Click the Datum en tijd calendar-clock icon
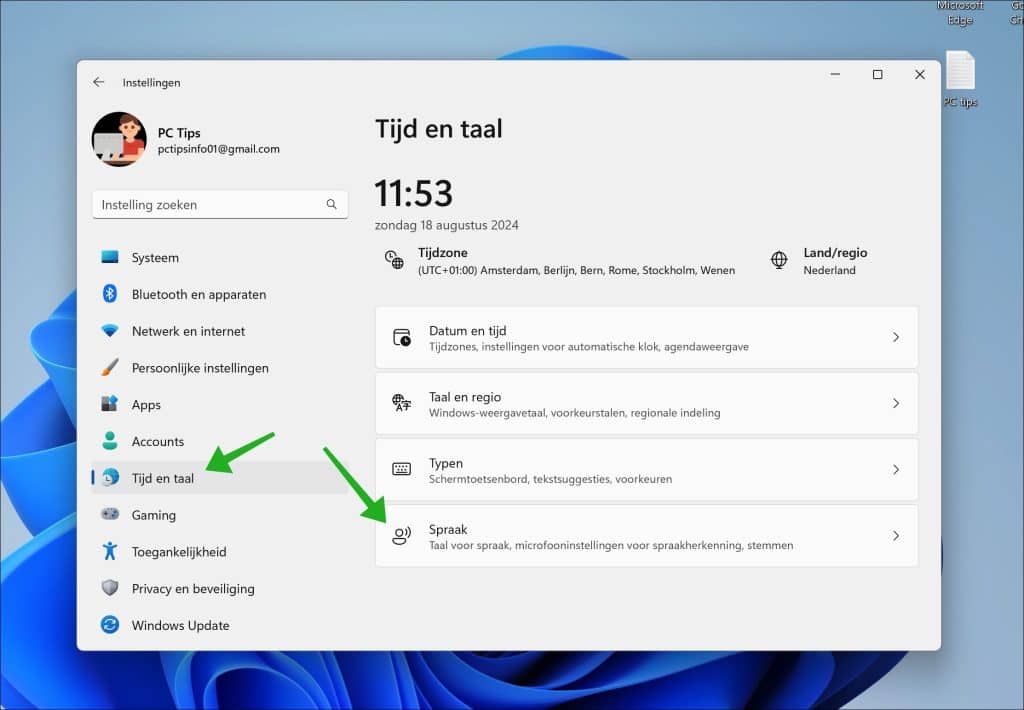The height and width of the screenshot is (710, 1024). 402,337
